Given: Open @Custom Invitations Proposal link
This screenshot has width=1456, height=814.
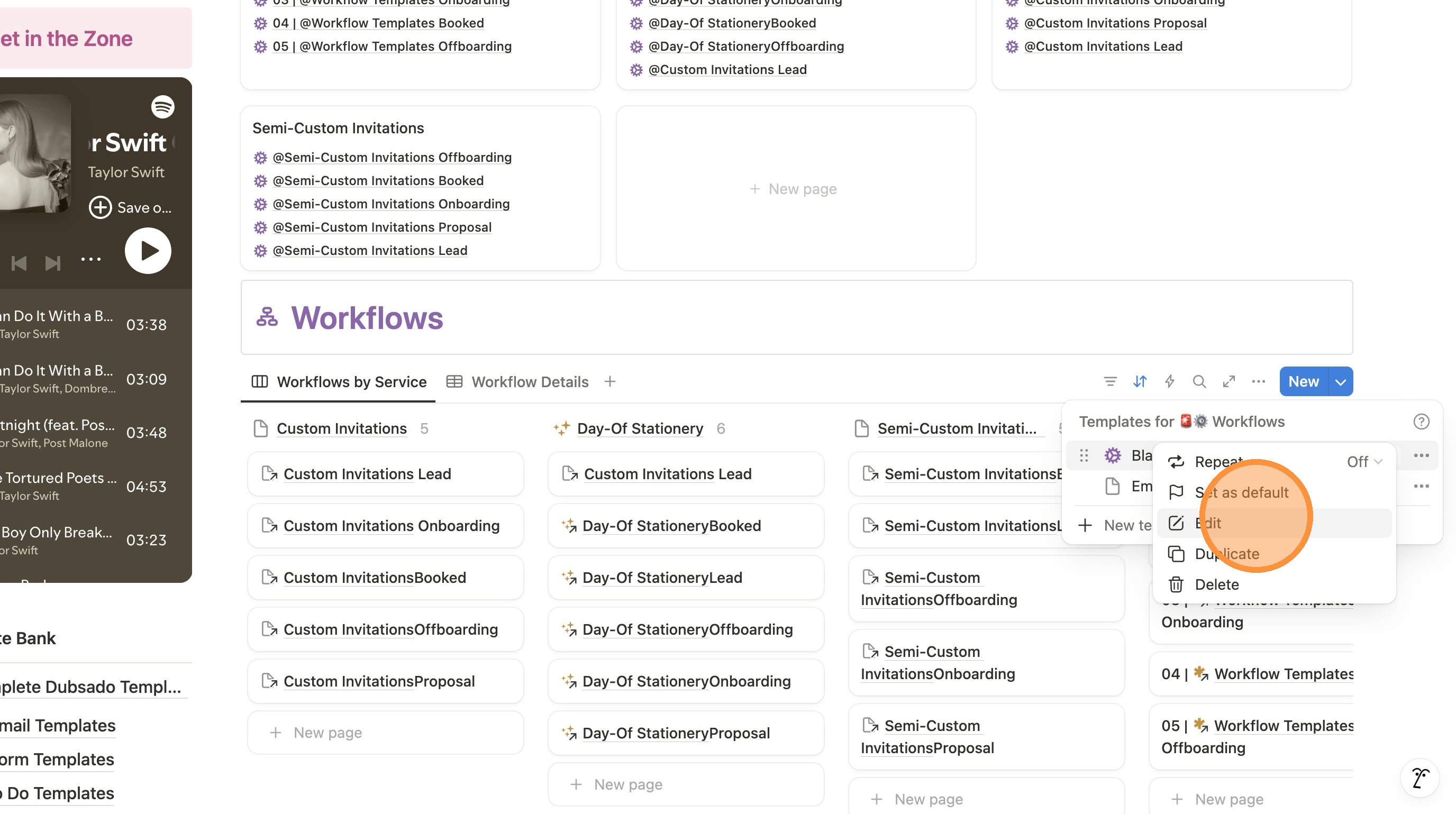Looking at the screenshot, I should (x=1115, y=23).
